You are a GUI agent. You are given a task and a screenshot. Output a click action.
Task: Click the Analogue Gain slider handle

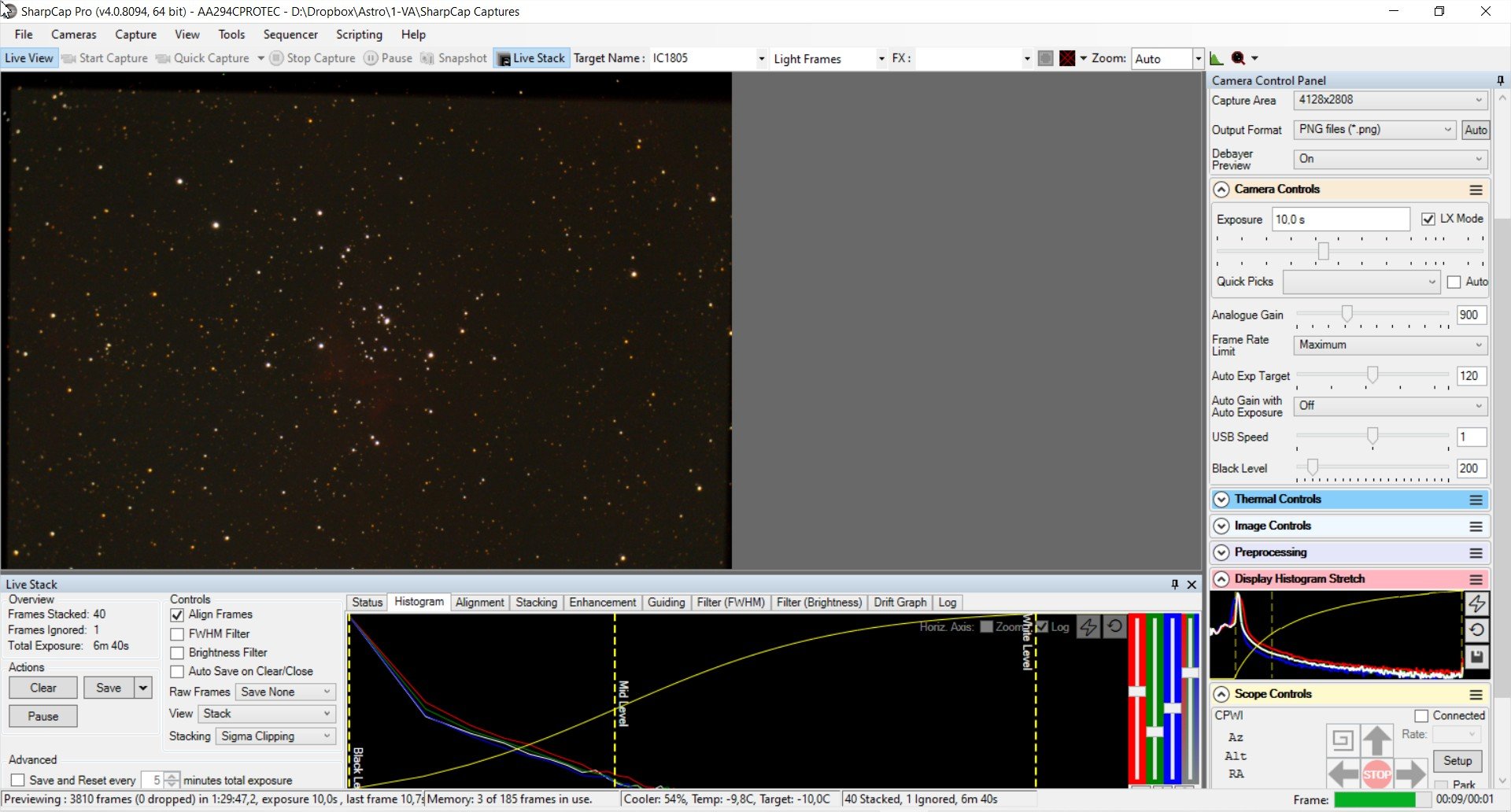coord(1347,314)
